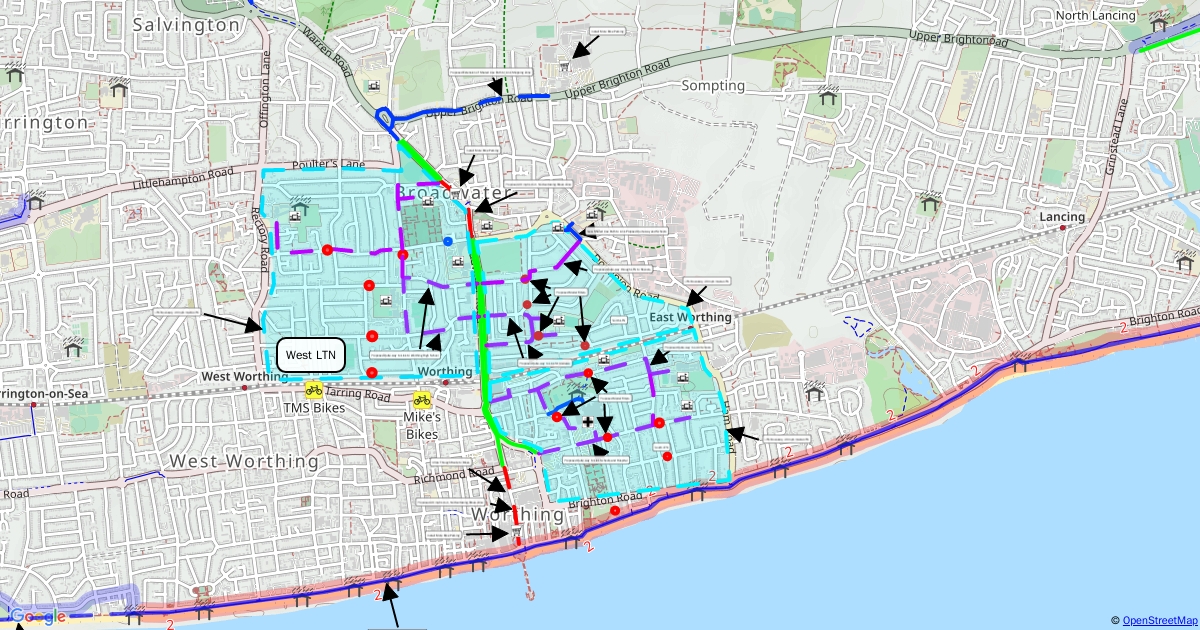1200x630 pixels.
Task: Select the Lancing railway station marker
Action: (1063, 228)
